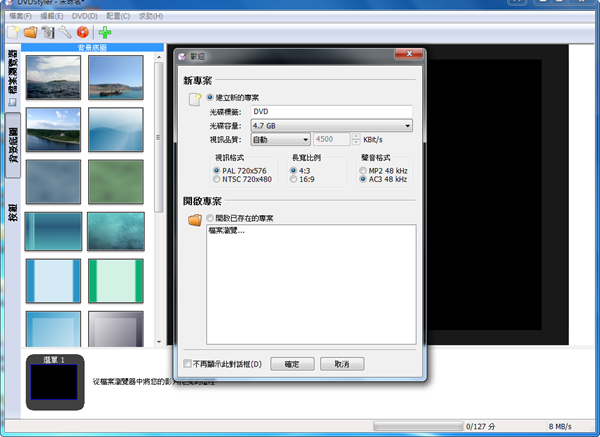This screenshot has width=600, height=437.
Task: Click 8 MB/s status bar entry
Action: [x=560, y=426]
